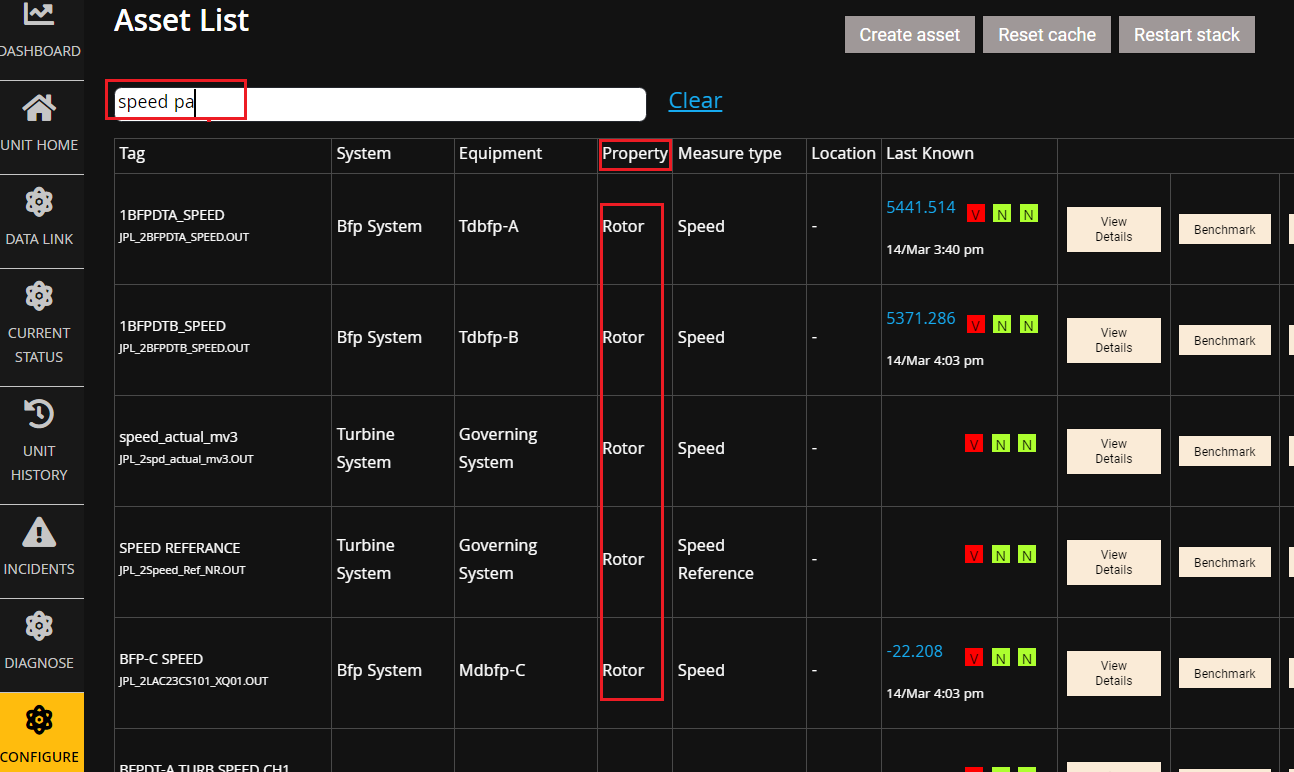This screenshot has width=1294, height=772.
Task: Click first green N flag for 1BFPDTB_SPEED
Action: click(x=1001, y=324)
